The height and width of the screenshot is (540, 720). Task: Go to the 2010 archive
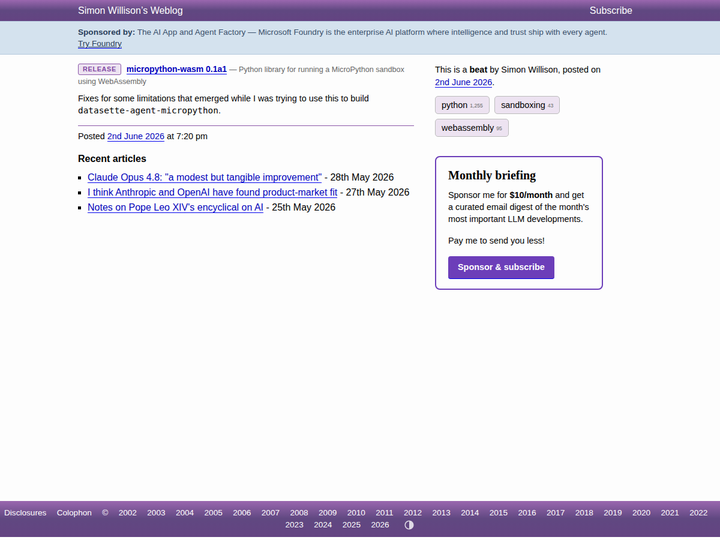click(356, 512)
